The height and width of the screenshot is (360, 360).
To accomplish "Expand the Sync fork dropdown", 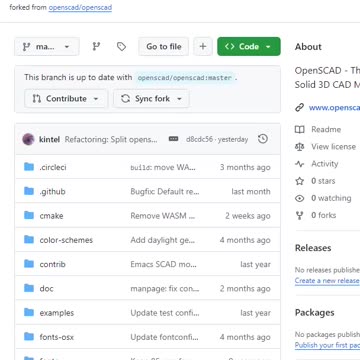I will pyautogui.click(x=152, y=99).
